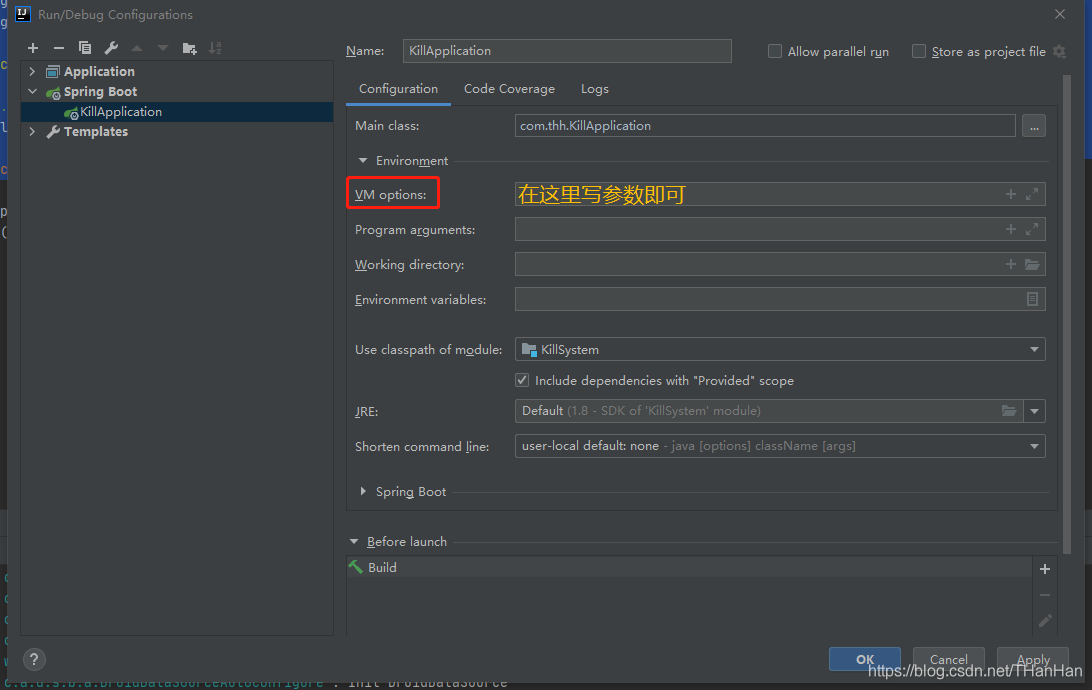Screen dimensions: 1092x690
Task: Browse for working directory folder
Action: pyautogui.click(x=1032, y=264)
